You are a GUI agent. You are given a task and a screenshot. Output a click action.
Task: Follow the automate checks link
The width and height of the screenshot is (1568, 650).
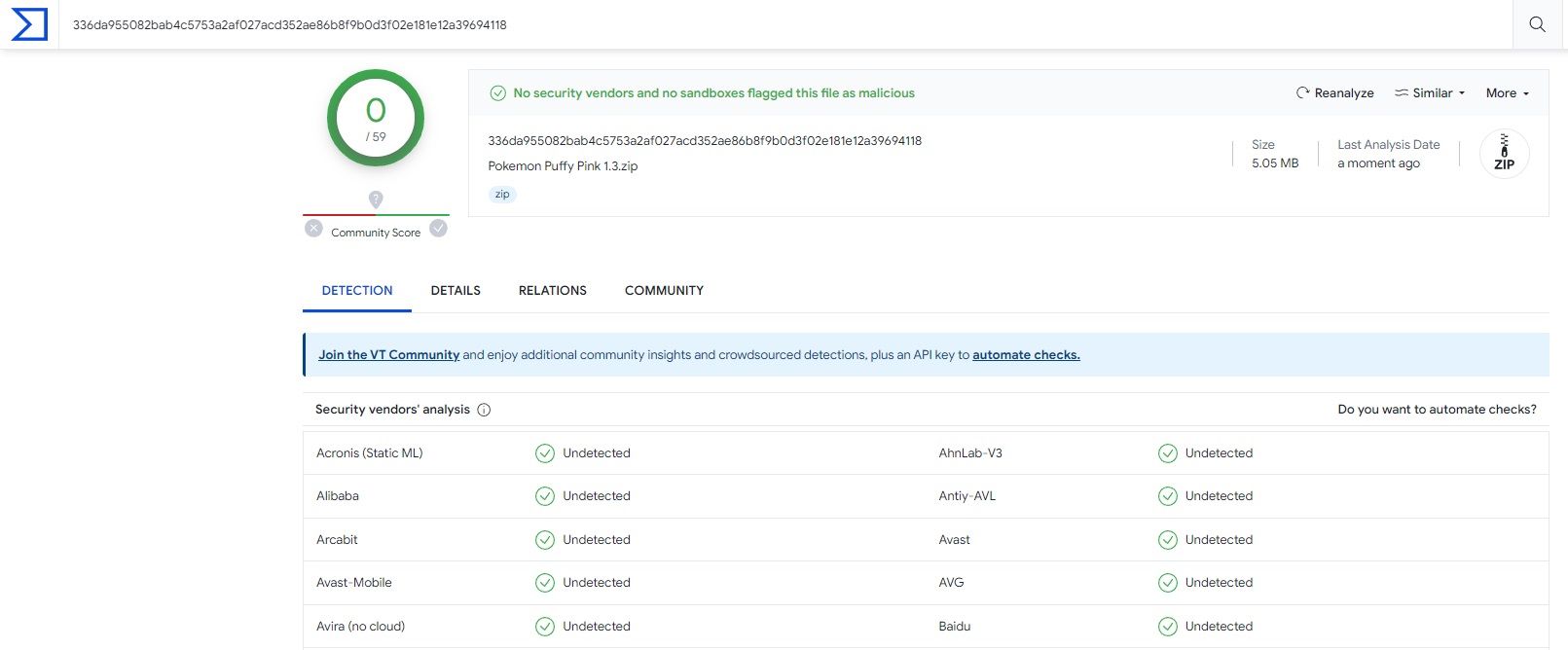(1026, 355)
